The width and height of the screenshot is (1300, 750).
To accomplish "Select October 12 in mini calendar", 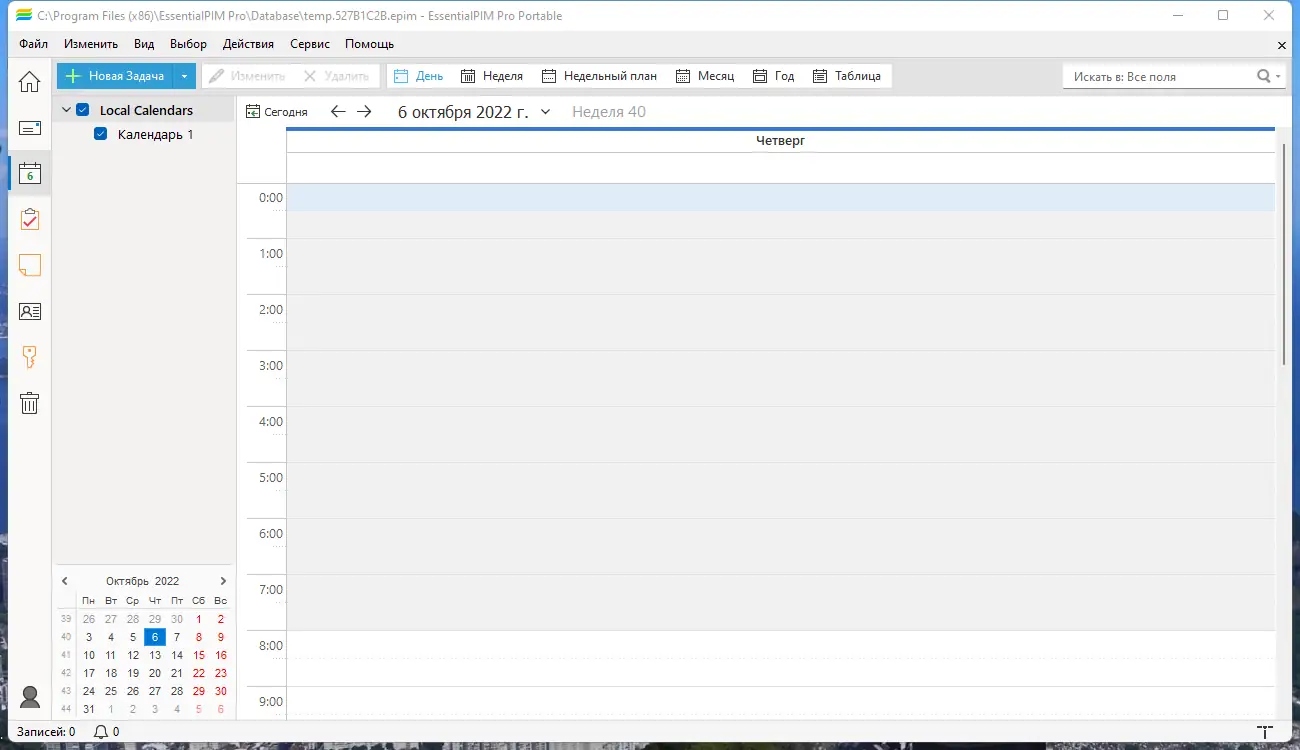I will [133, 655].
